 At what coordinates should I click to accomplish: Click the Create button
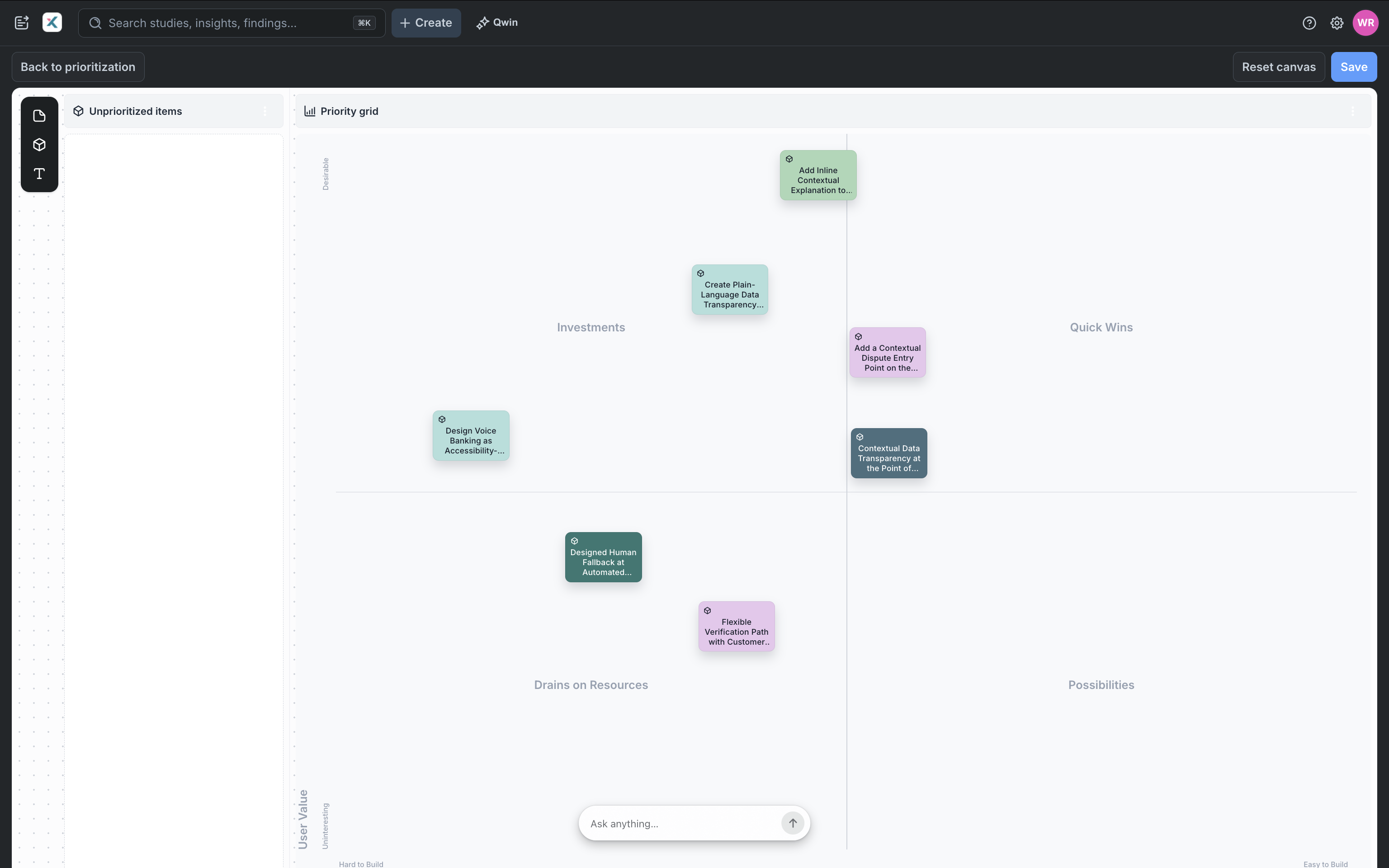(x=426, y=23)
